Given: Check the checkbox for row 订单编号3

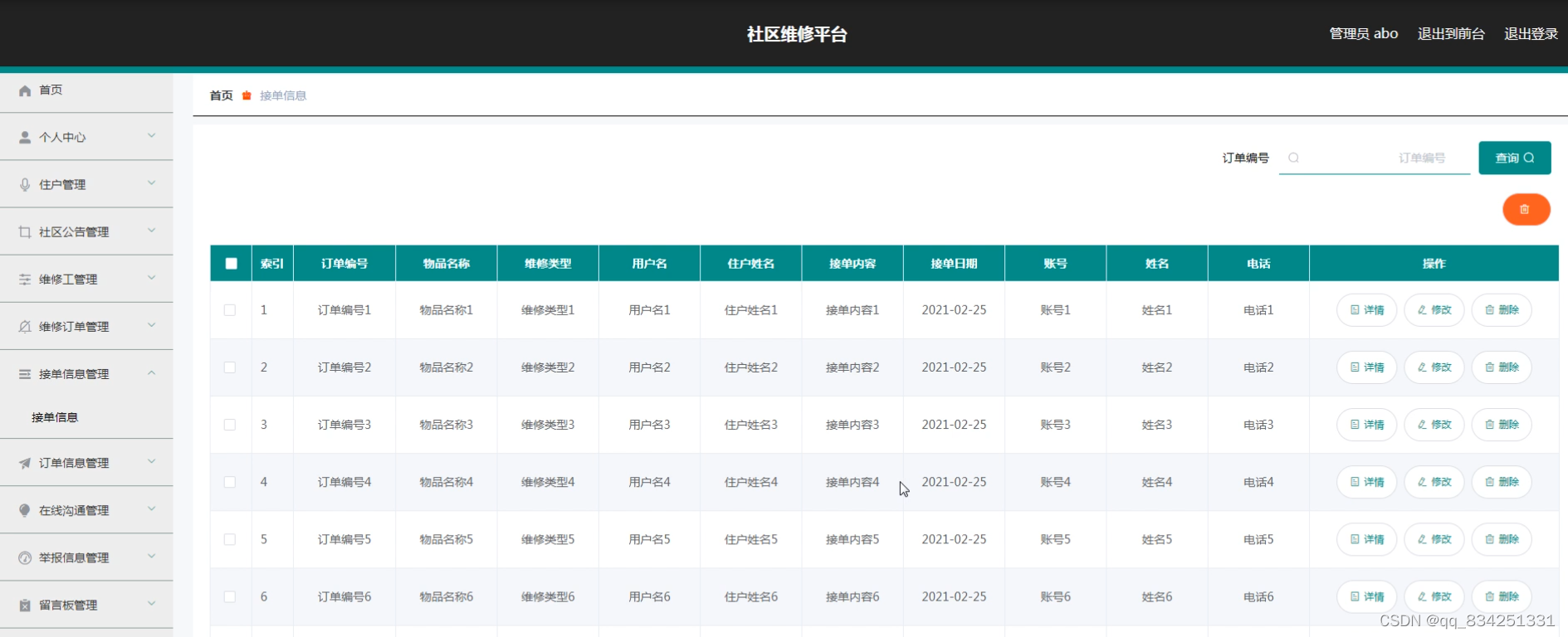Looking at the screenshot, I should point(230,425).
